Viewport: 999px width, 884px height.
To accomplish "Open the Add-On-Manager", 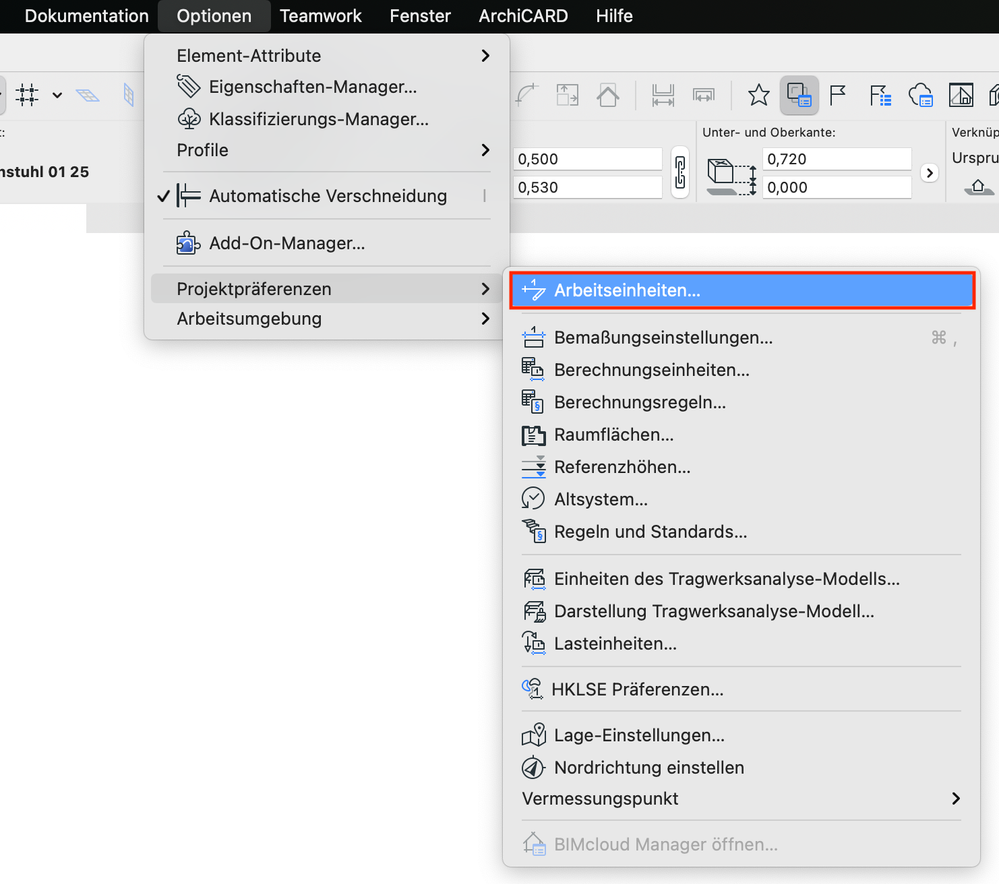I will click(327, 243).
